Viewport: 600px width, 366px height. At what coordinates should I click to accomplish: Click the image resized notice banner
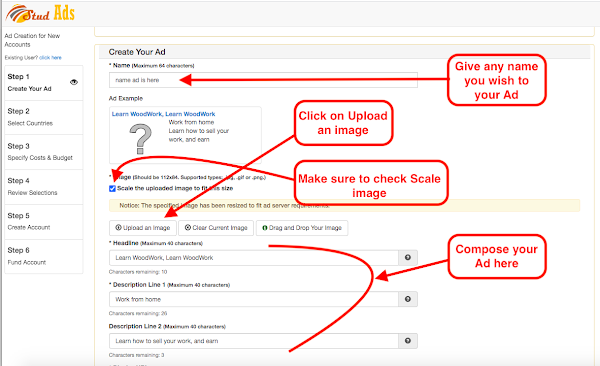point(344,206)
